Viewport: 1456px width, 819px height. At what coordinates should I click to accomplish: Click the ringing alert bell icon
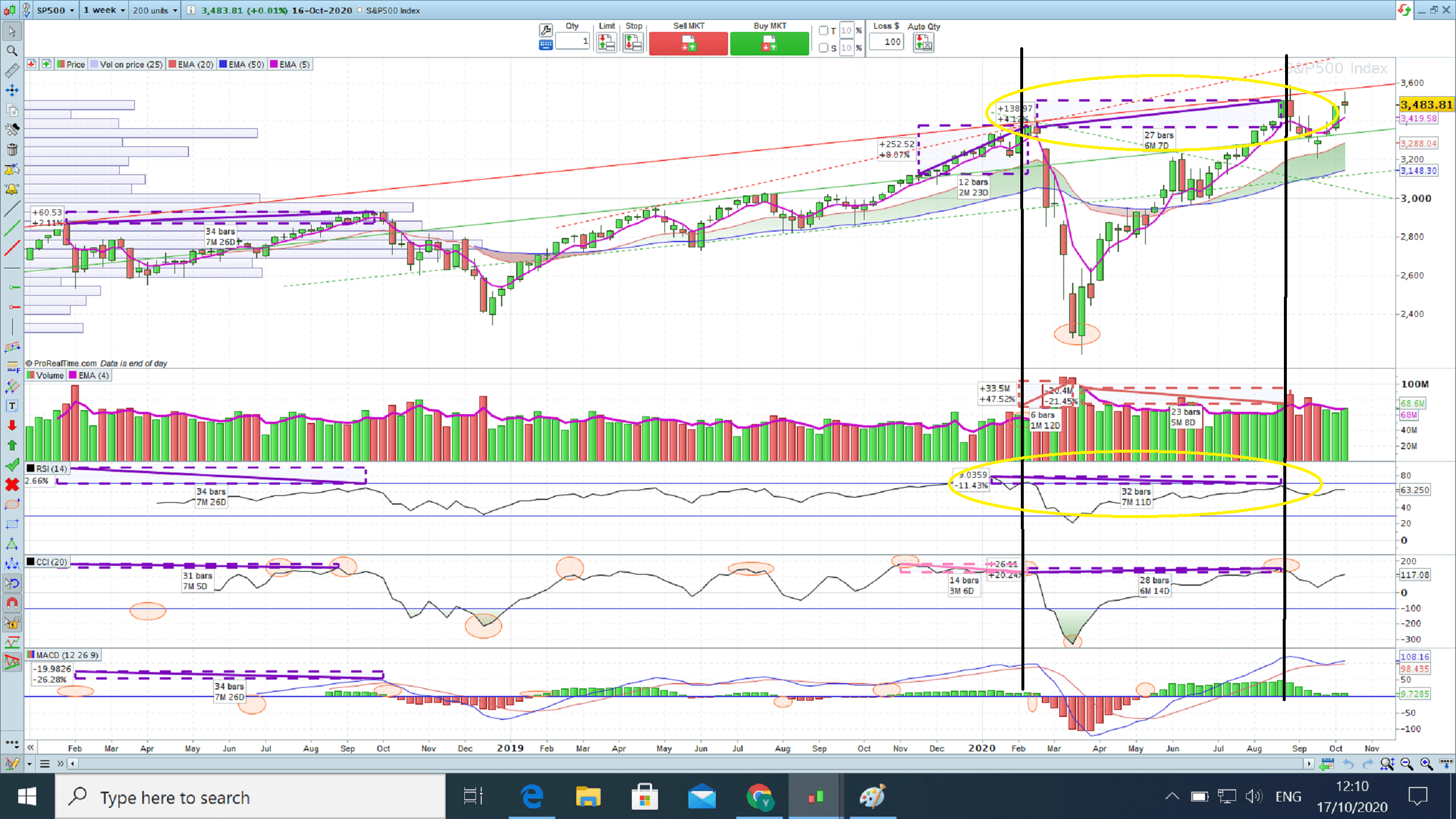coord(12,189)
